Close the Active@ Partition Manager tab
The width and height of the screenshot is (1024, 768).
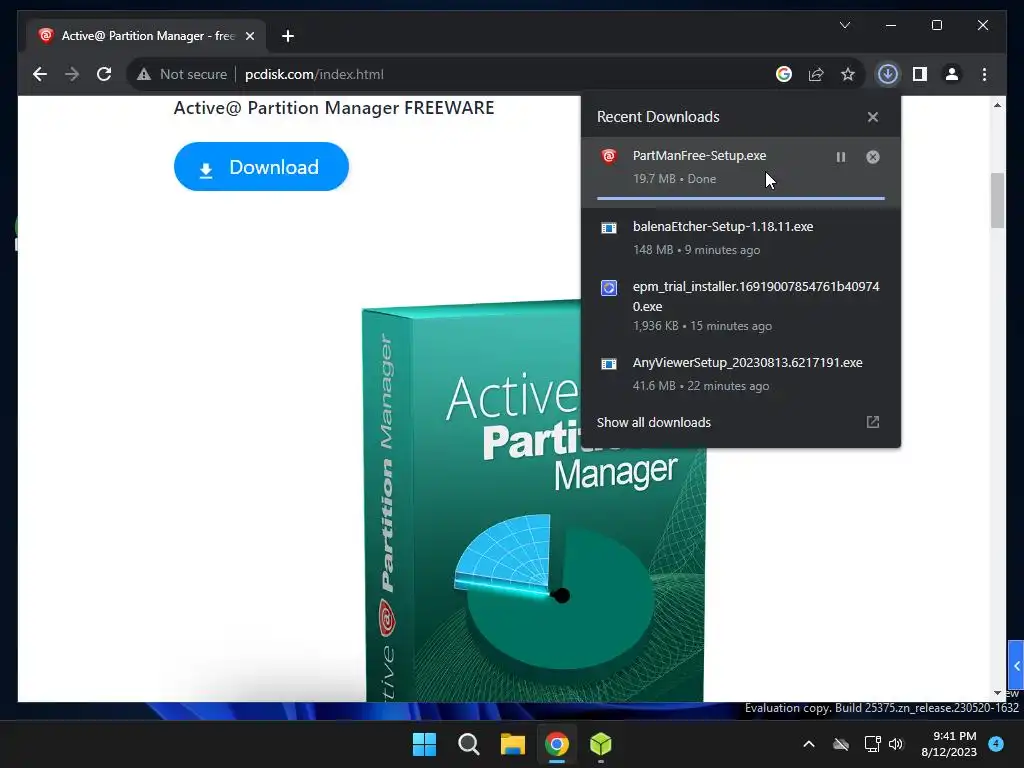point(249,36)
